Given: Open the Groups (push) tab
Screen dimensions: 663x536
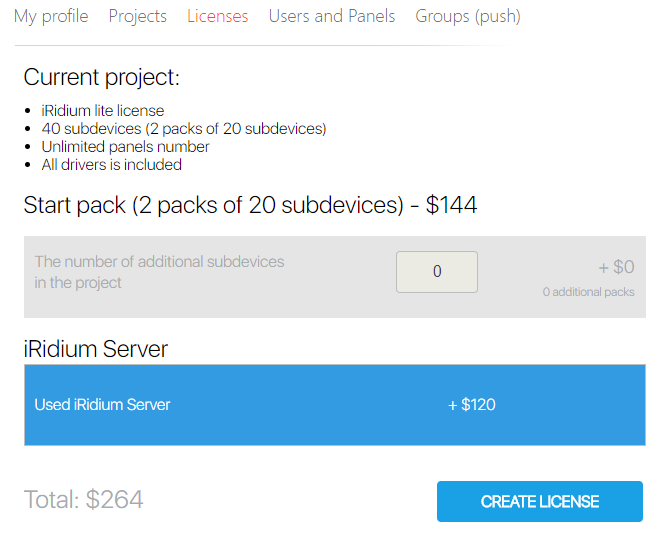Looking at the screenshot, I should pyautogui.click(x=467, y=16).
